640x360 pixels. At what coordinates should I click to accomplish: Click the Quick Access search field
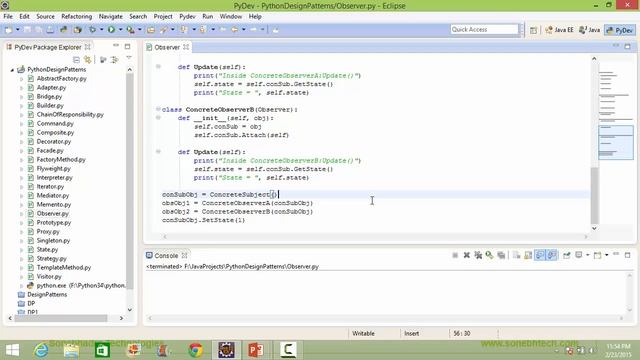[x=484, y=29]
